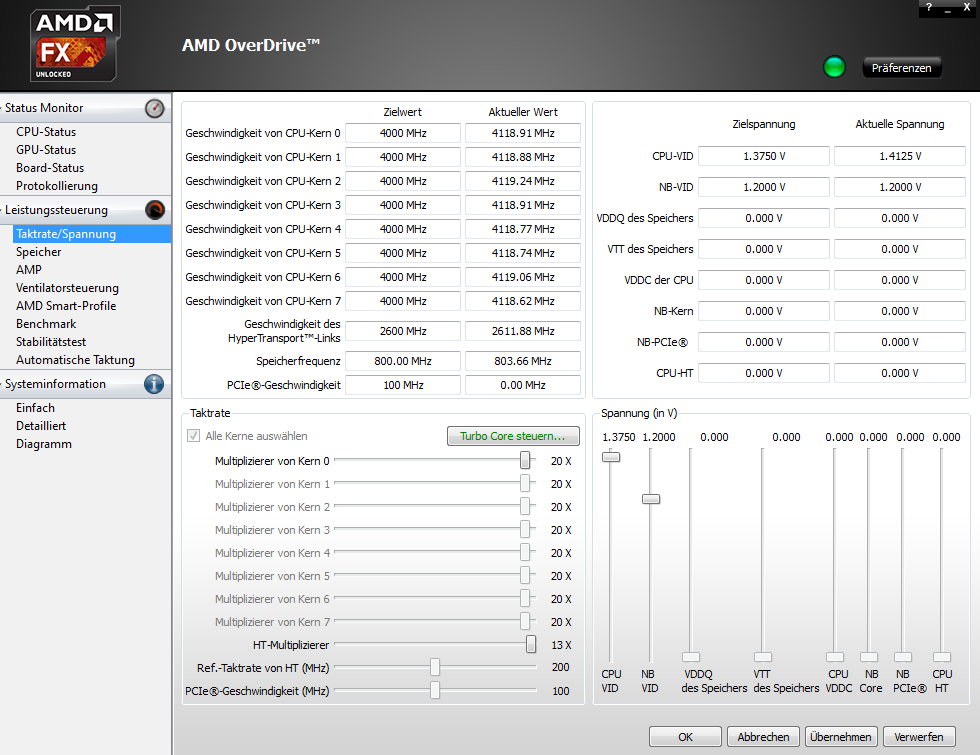Open Einfach system information

point(36,408)
